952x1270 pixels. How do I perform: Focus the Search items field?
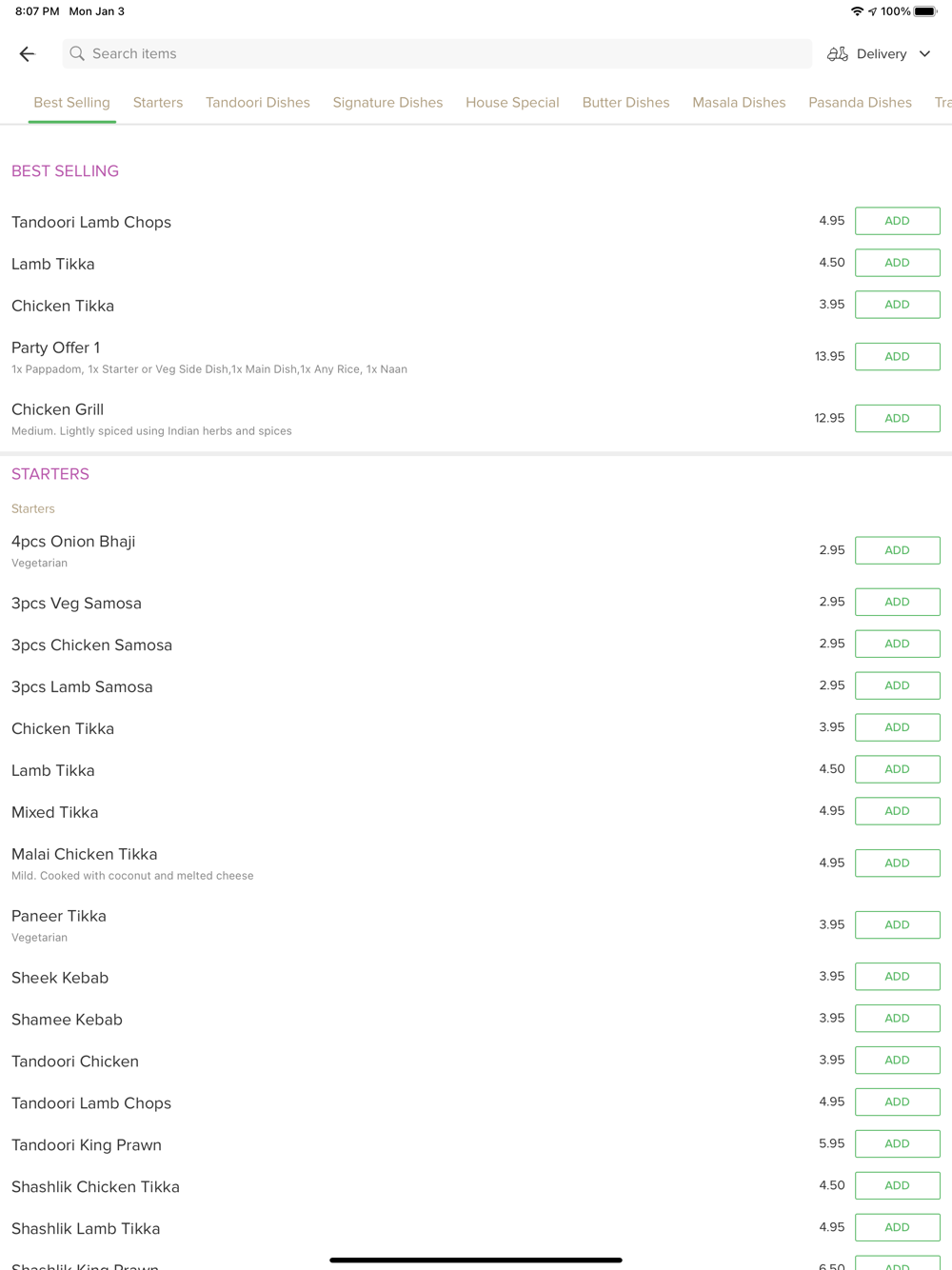click(437, 54)
